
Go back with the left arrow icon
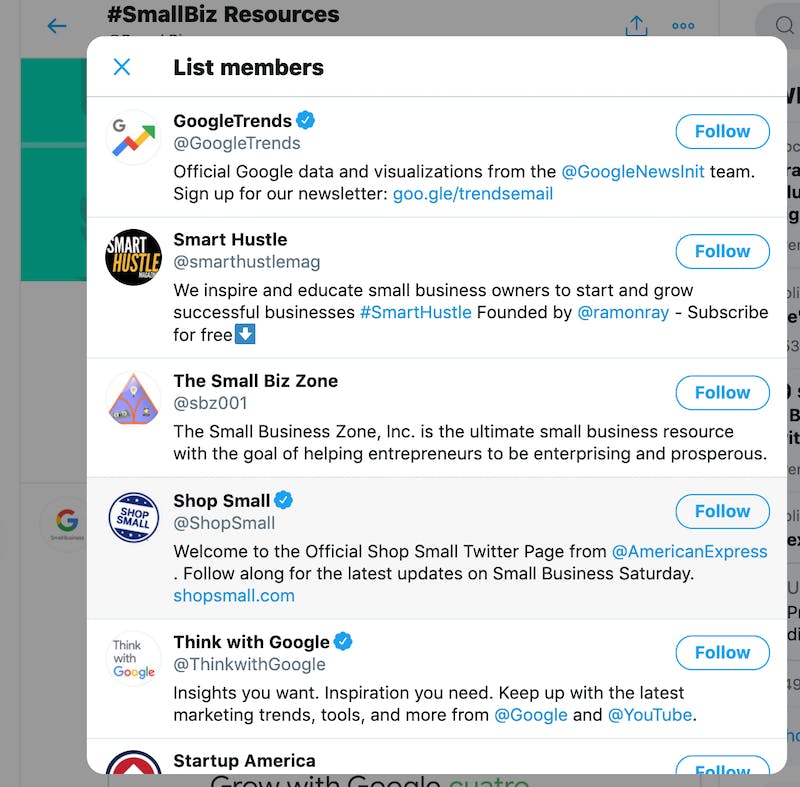pos(57,26)
